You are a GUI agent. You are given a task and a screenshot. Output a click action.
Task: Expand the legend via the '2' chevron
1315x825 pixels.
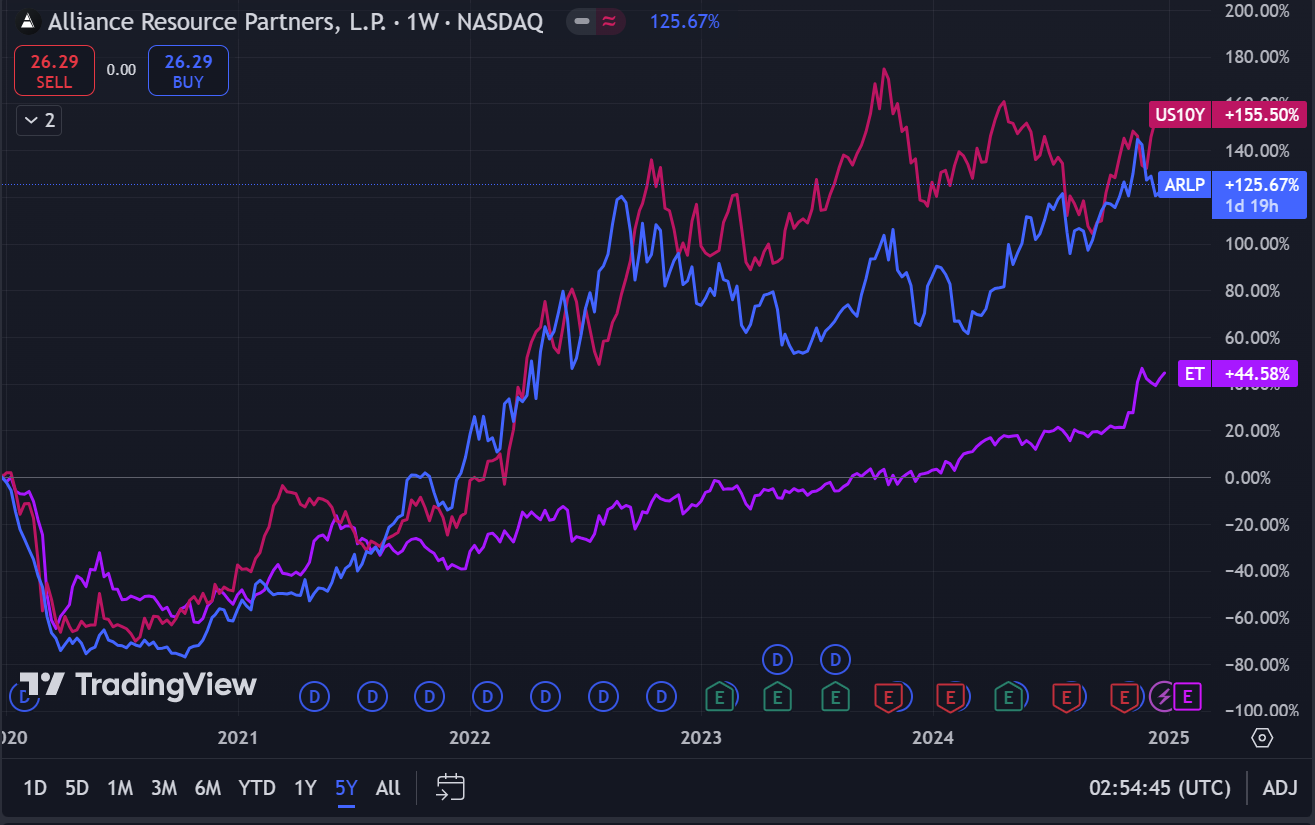coord(39,120)
